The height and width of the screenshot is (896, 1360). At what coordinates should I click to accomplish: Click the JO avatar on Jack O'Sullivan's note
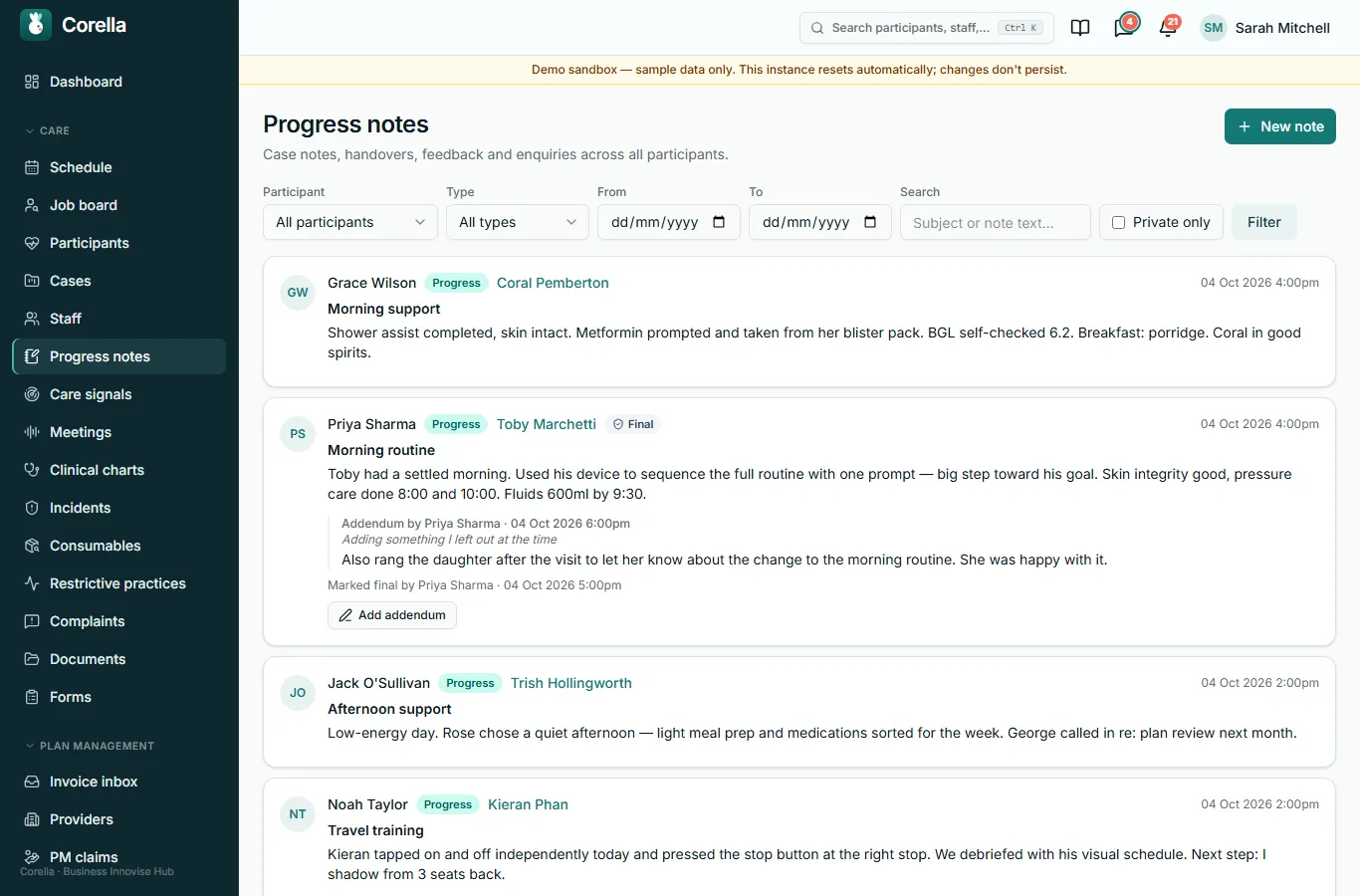298,693
